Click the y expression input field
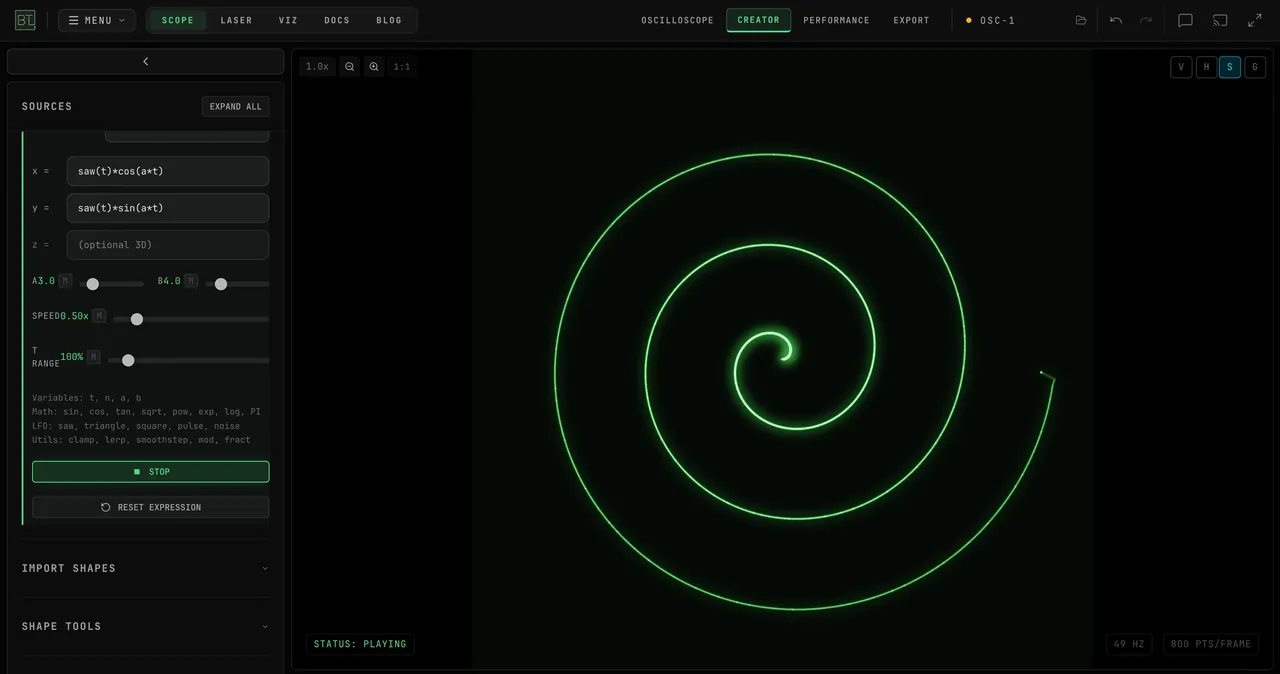Viewport: 1280px width, 674px height. click(168, 208)
